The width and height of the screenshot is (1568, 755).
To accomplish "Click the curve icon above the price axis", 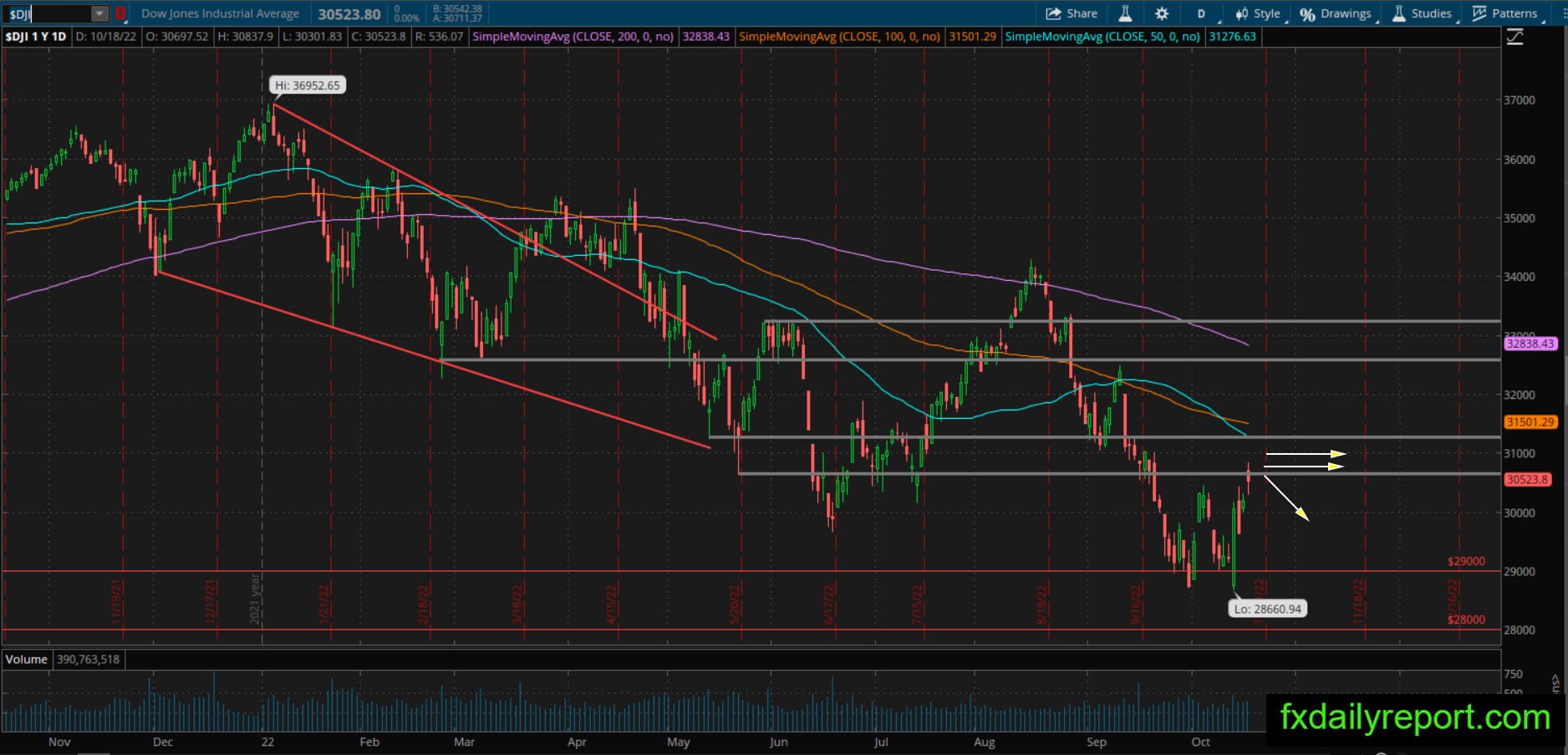I will tap(1514, 37).
